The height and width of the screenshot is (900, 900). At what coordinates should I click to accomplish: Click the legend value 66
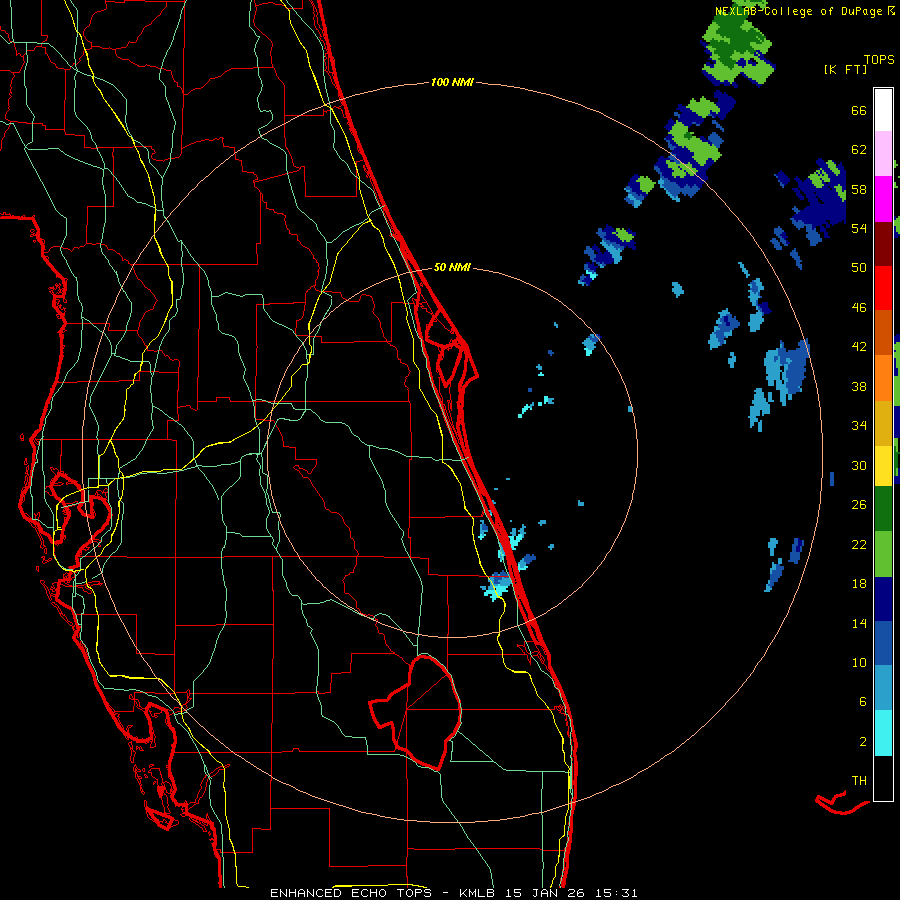click(x=859, y=110)
